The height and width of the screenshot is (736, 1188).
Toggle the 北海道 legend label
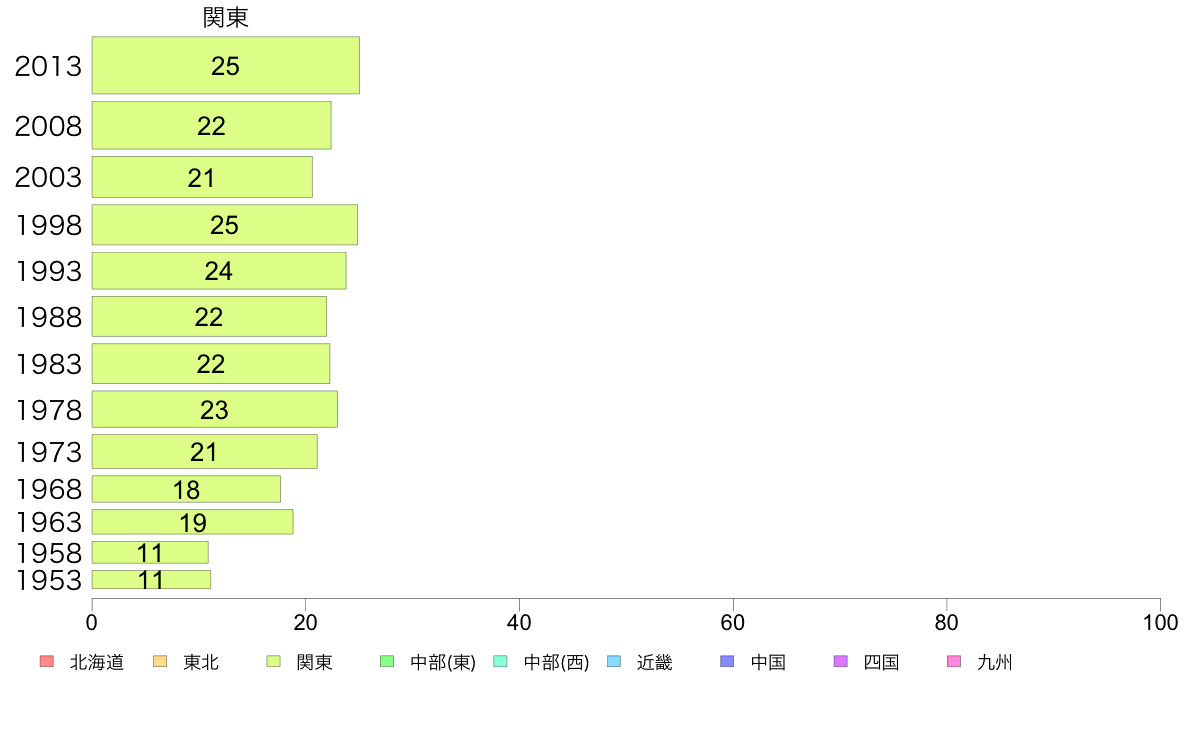point(97,662)
